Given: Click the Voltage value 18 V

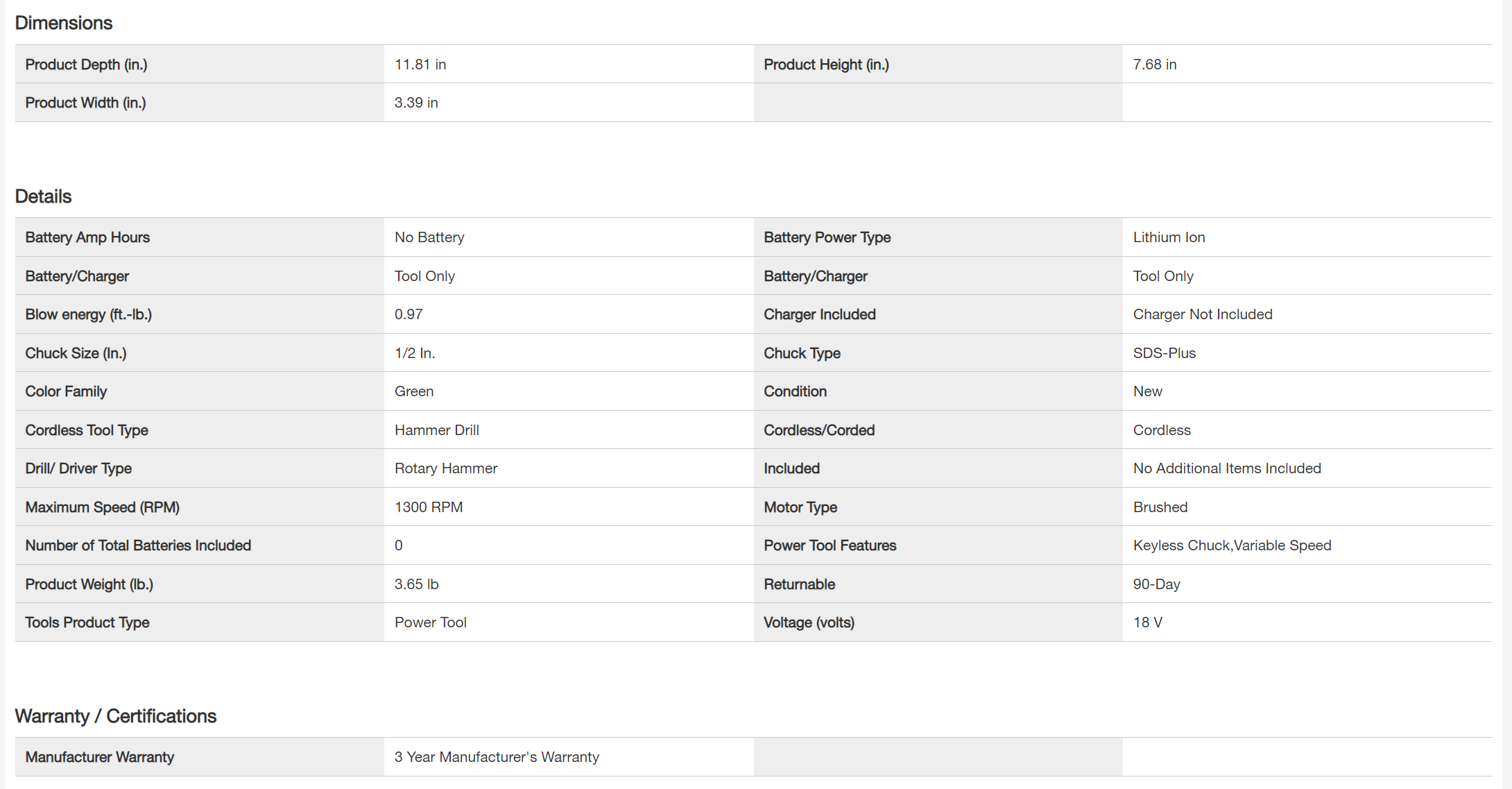Looking at the screenshot, I should pyautogui.click(x=1147, y=622).
